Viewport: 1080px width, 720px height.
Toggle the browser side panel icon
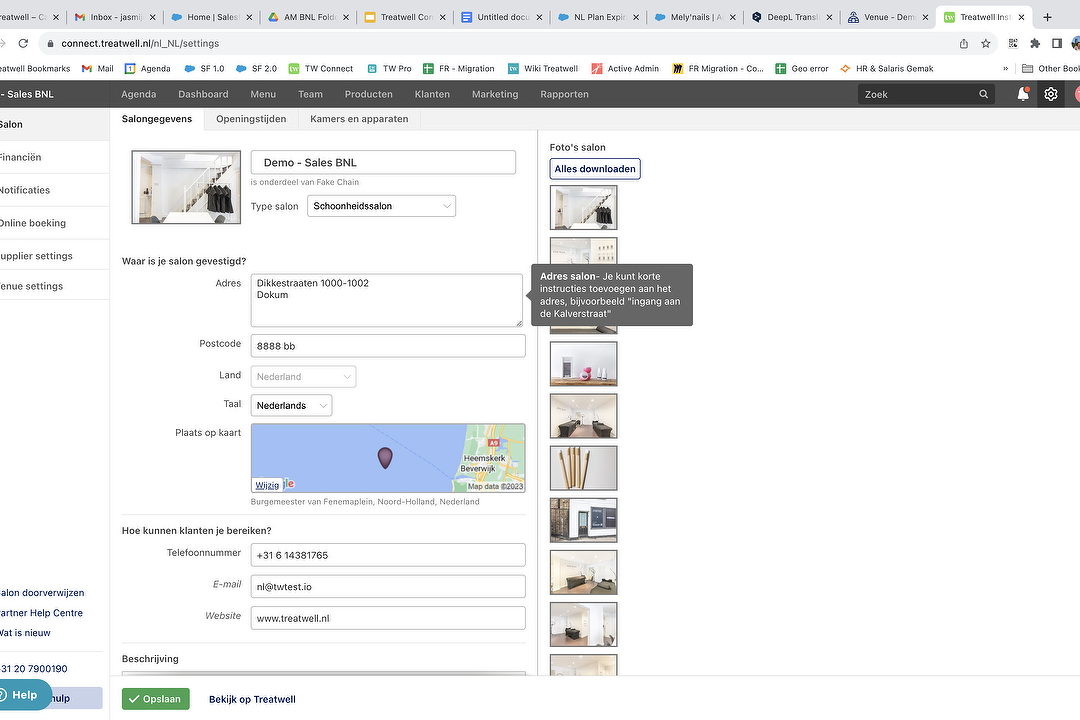pos(1057,43)
